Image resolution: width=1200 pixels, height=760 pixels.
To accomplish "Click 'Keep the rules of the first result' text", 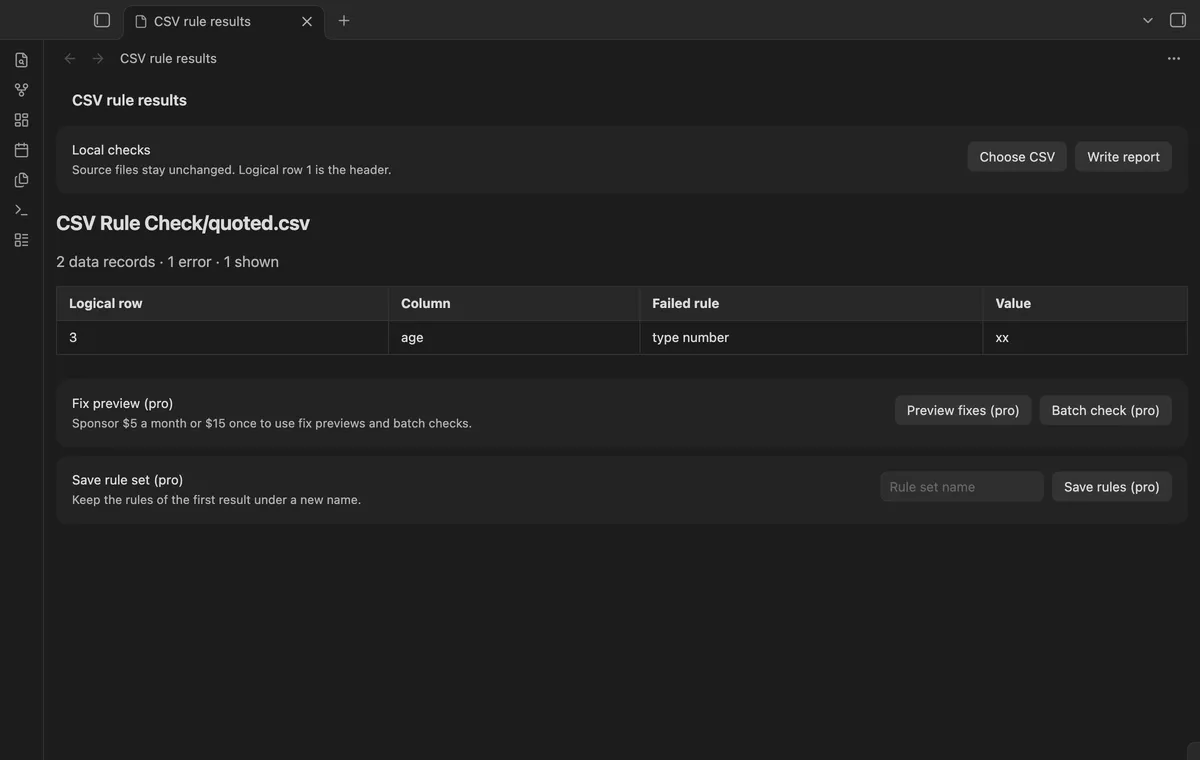I will [x=216, y=500].
